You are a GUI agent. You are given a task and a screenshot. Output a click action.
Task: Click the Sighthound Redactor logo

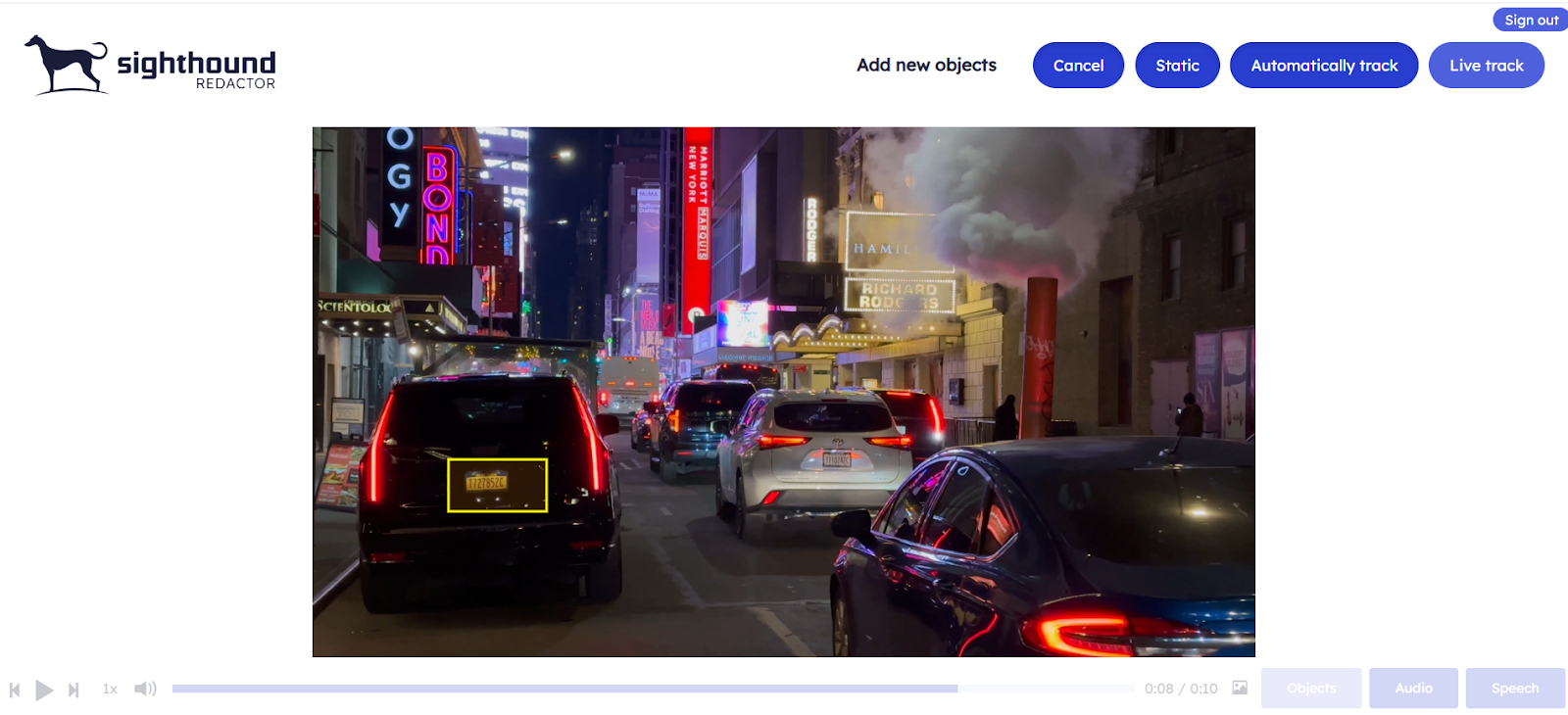click(x=150, y=66)
